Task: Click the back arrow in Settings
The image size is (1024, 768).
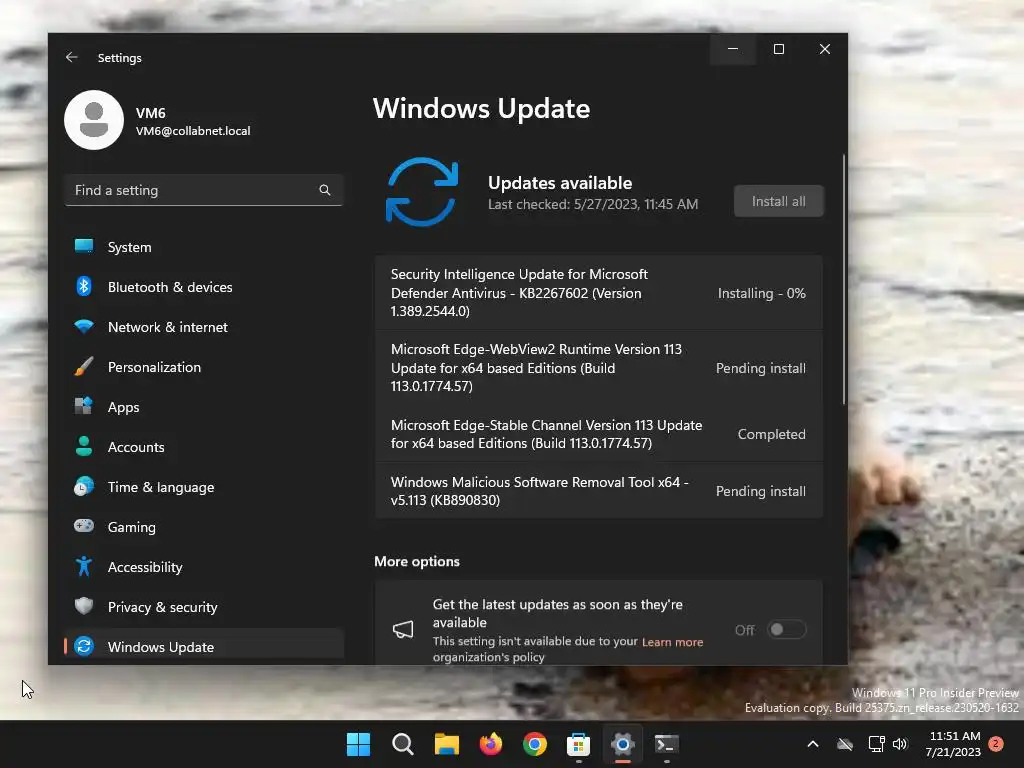Action: click(x=71, y=57)
